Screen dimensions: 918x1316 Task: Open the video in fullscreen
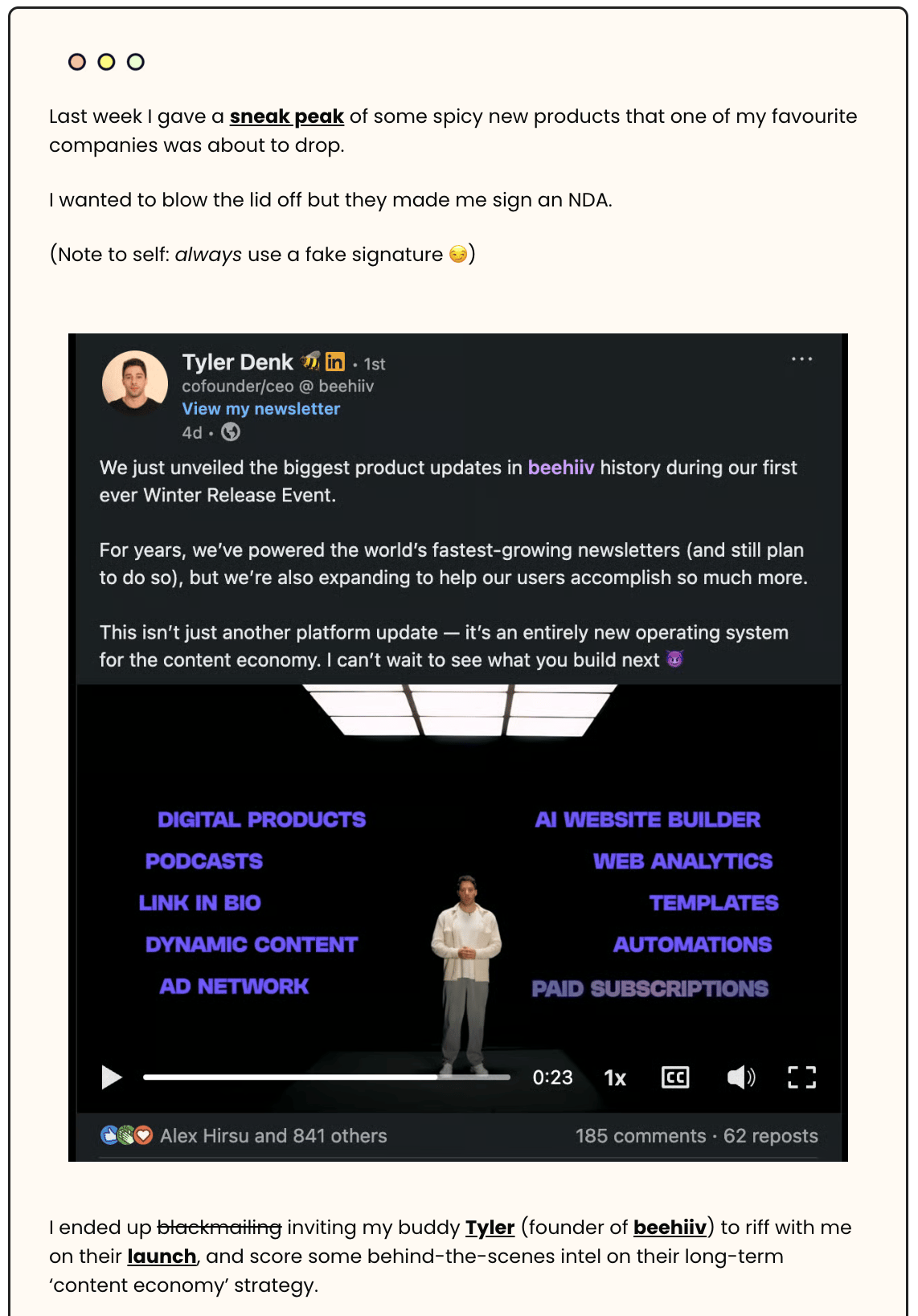(x=801, y=1077)
